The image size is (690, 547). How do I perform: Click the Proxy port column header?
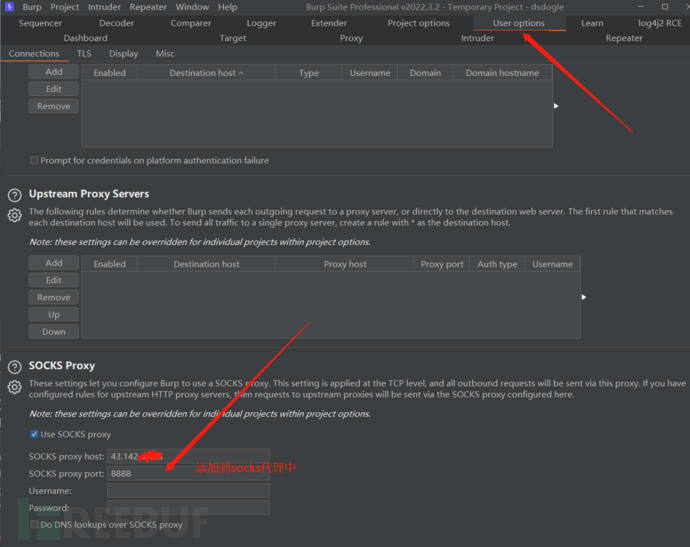(442, 264)
